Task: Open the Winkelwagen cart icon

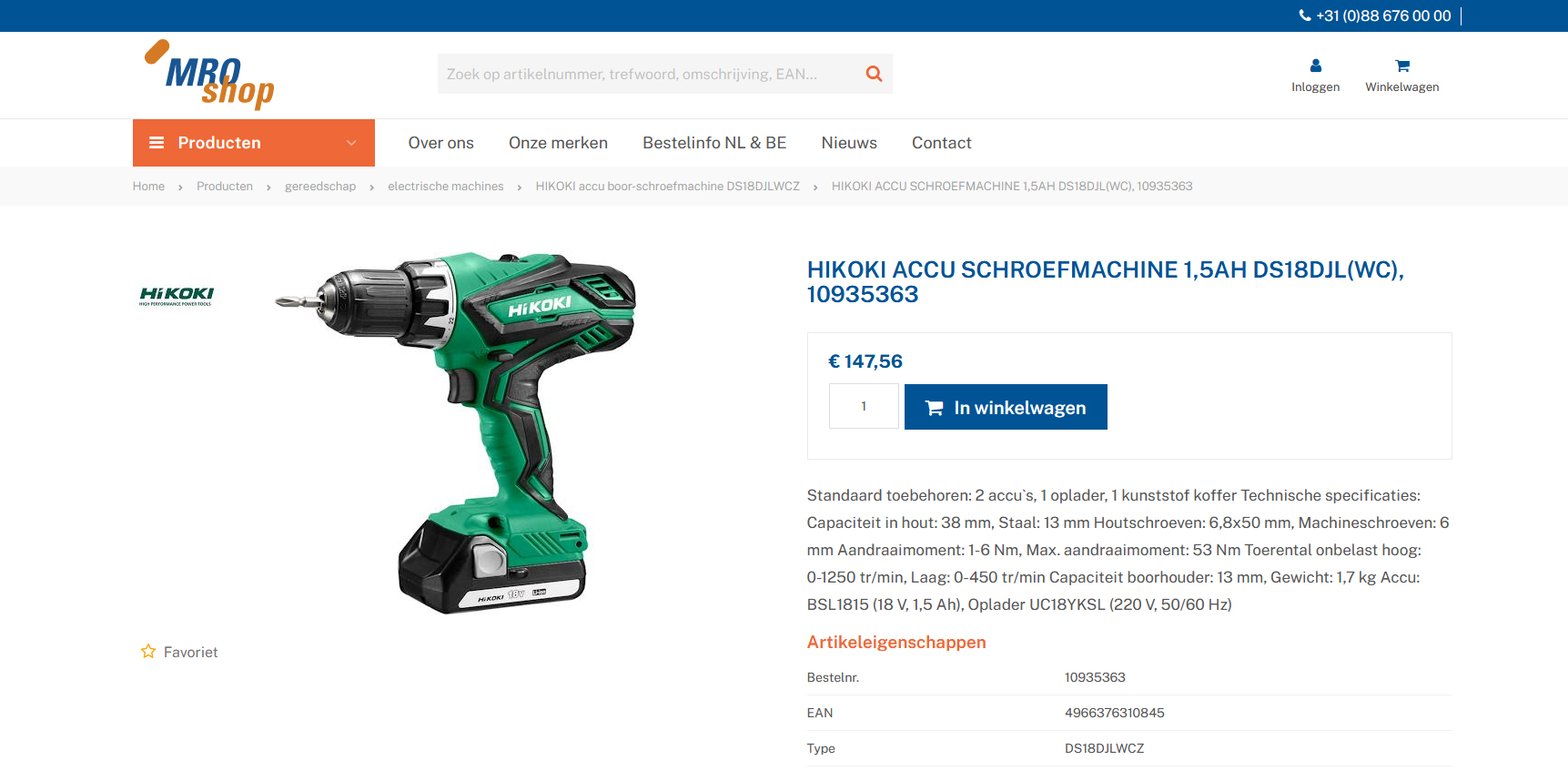Action: [1402, 66]
